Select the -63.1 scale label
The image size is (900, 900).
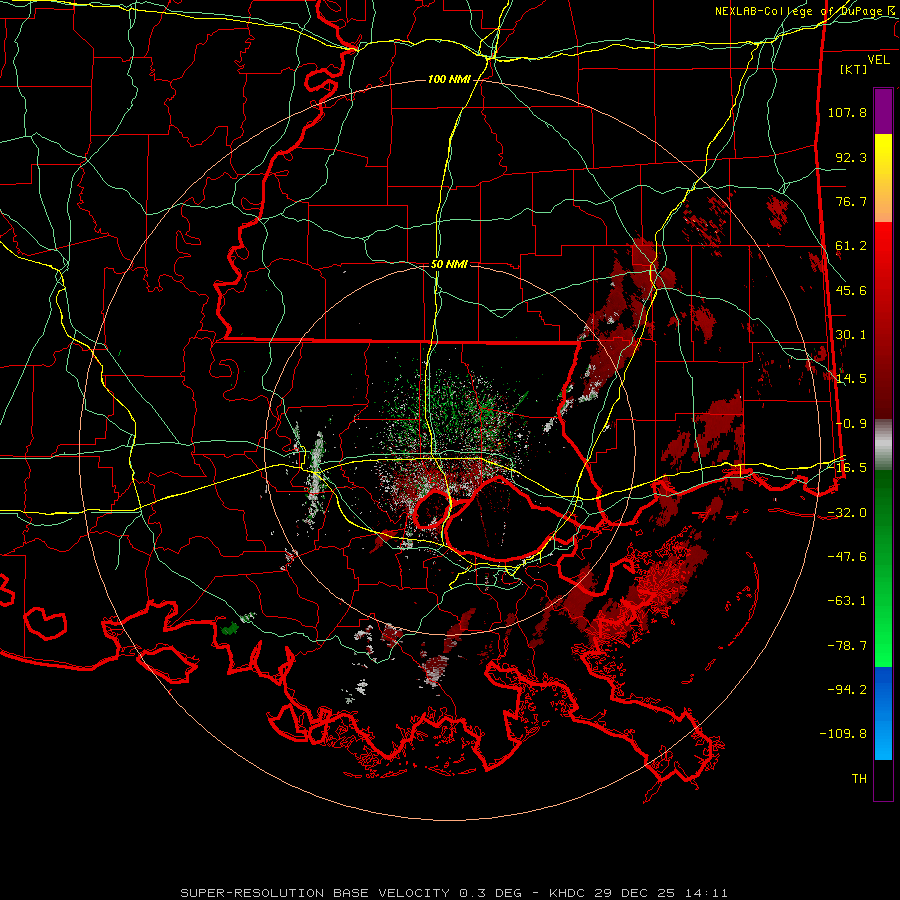click(x=847, y=601)
